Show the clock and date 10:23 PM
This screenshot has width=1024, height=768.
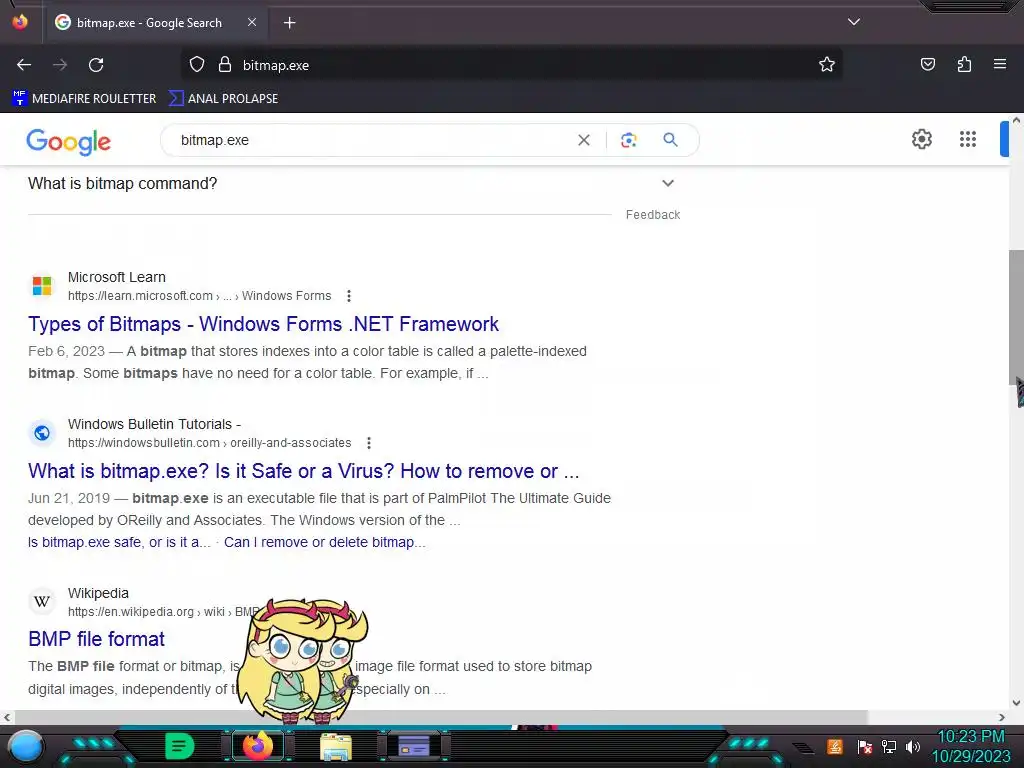[971, 746]
